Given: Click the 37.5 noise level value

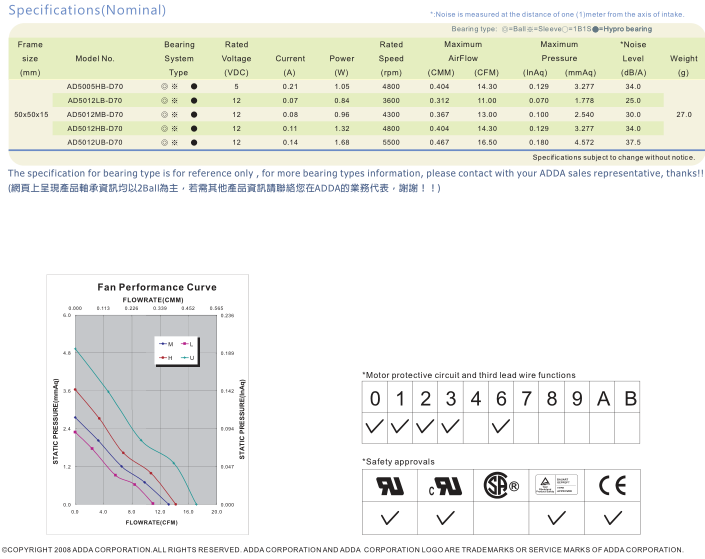Looking at the screenshot, I should pos(633,143).
